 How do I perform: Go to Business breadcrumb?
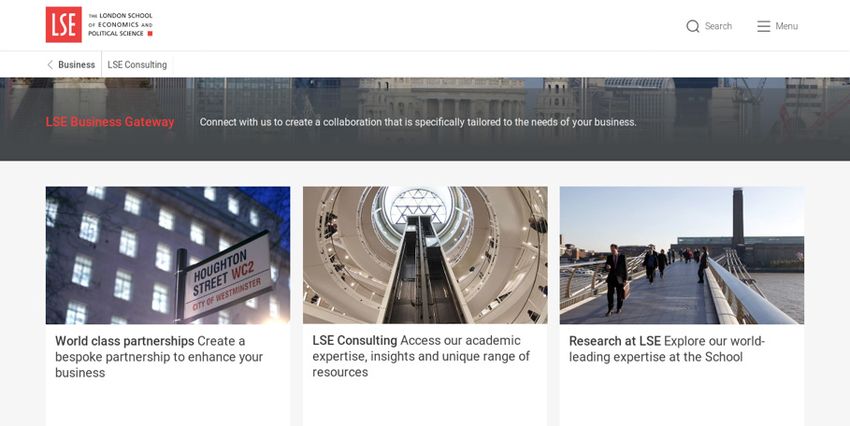point(76,64)
